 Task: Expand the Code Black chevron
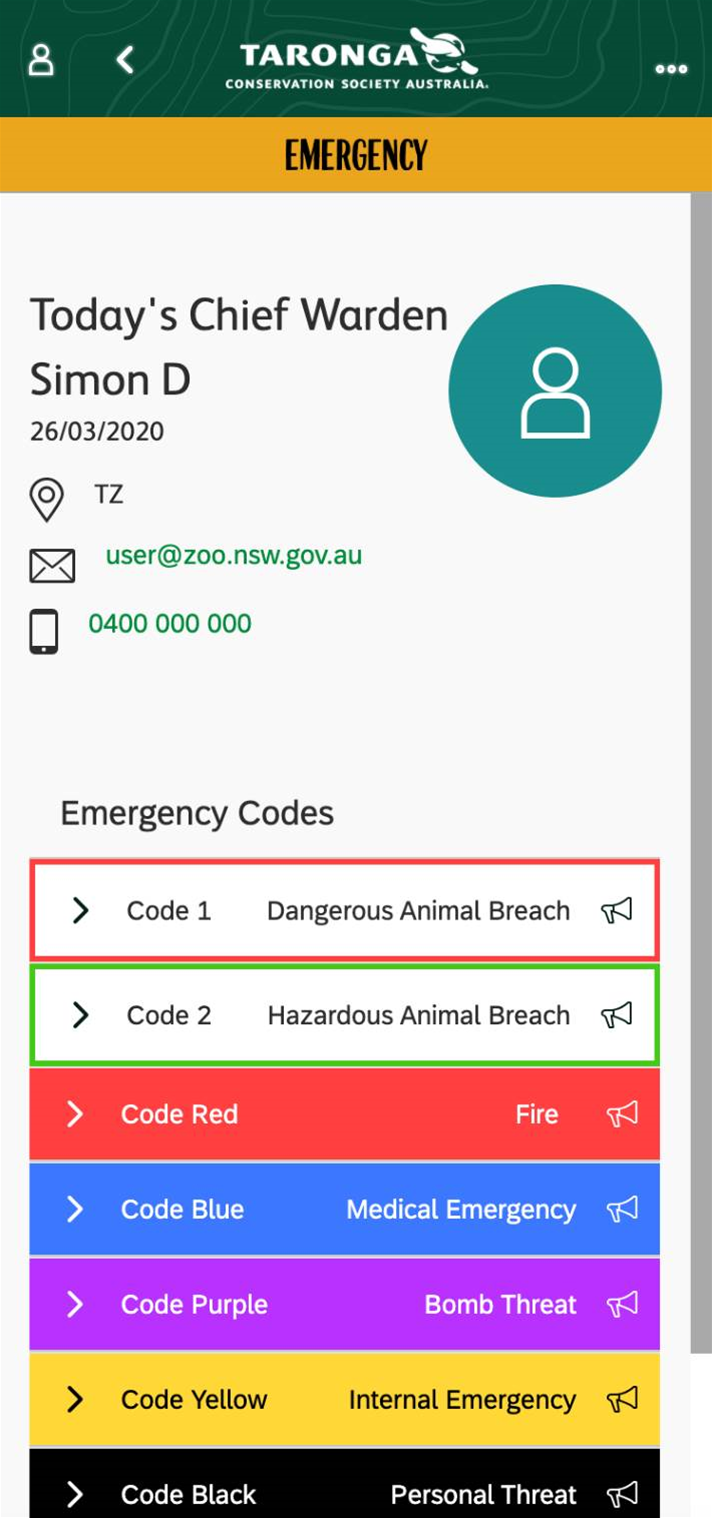click(75, 1494)
